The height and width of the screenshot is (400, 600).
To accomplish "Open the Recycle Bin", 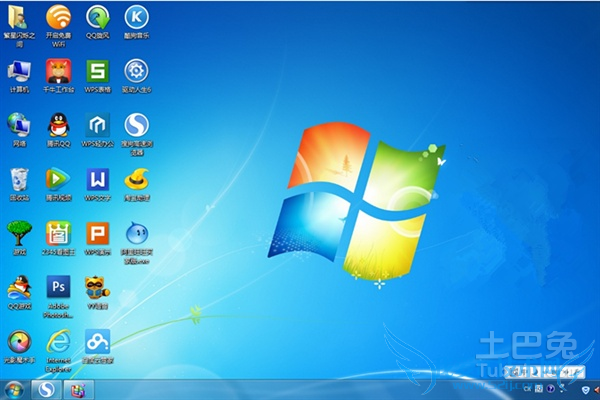I will pyautogui.click(x=19, y=180).
